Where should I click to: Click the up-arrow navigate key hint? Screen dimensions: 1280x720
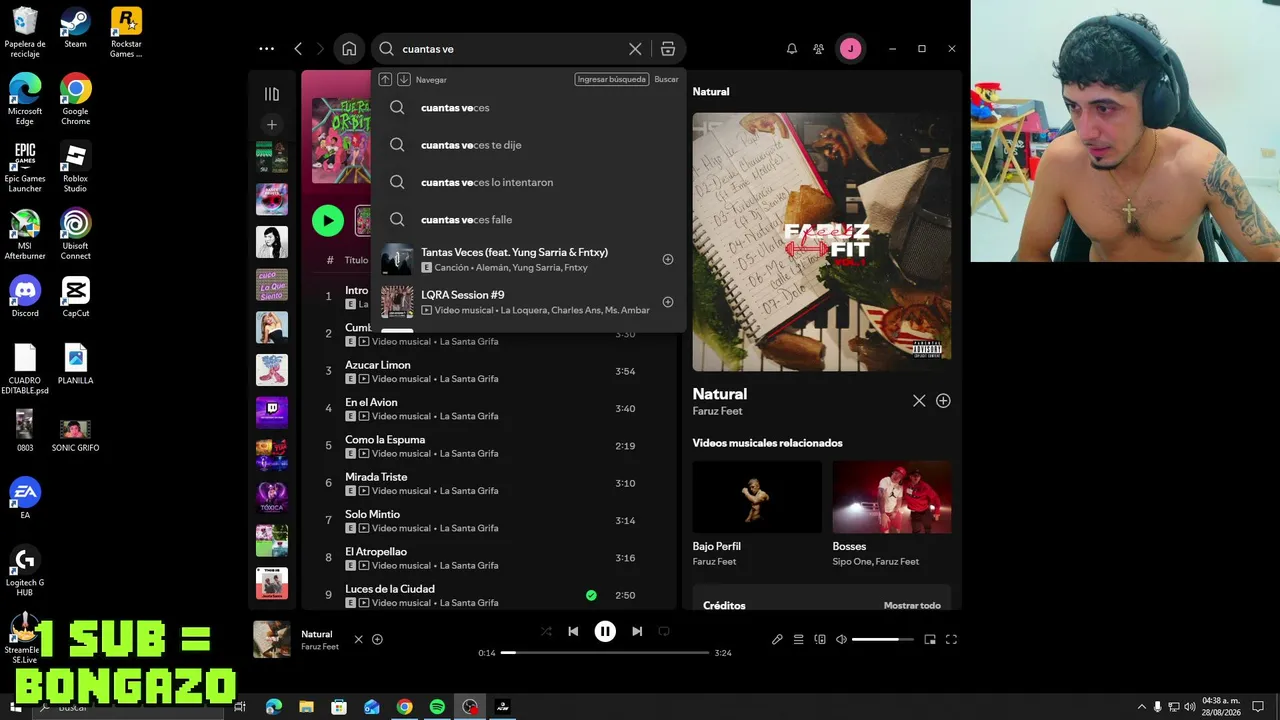tap(385, 79)
